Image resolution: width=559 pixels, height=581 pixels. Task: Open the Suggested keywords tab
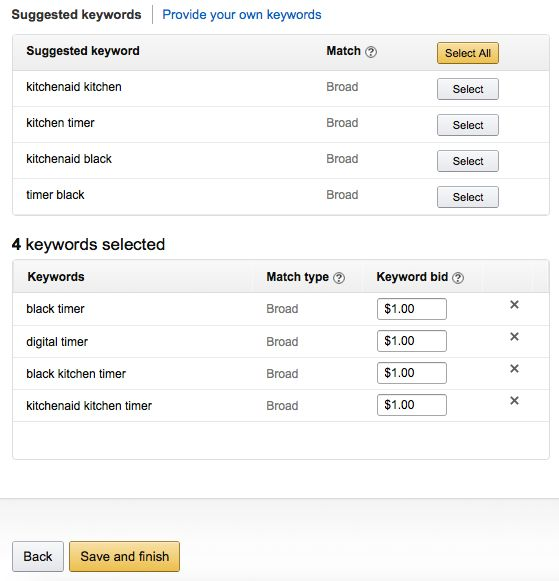[x=76, y=15]
